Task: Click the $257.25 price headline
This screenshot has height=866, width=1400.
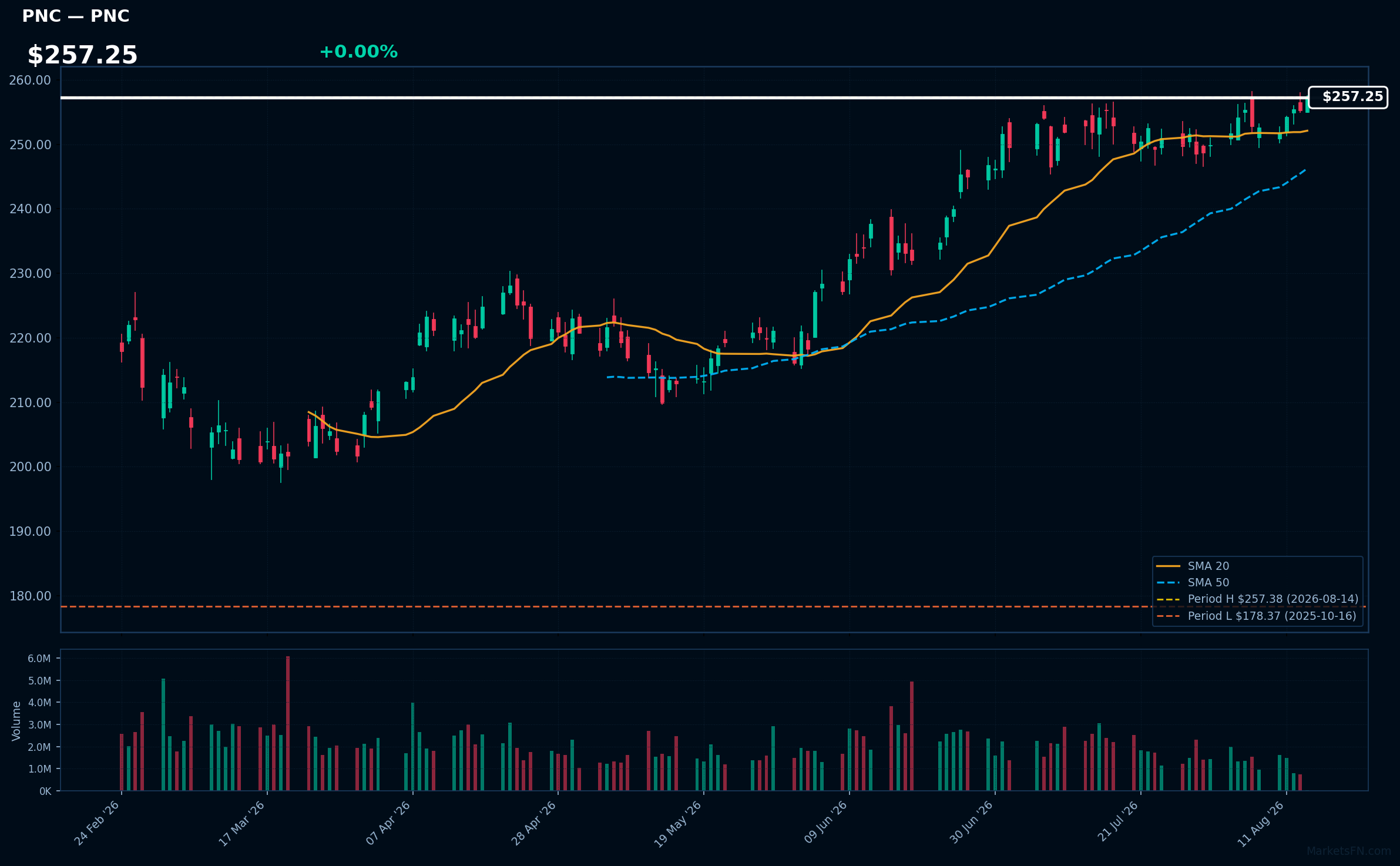Action: [x=82, y=55]
